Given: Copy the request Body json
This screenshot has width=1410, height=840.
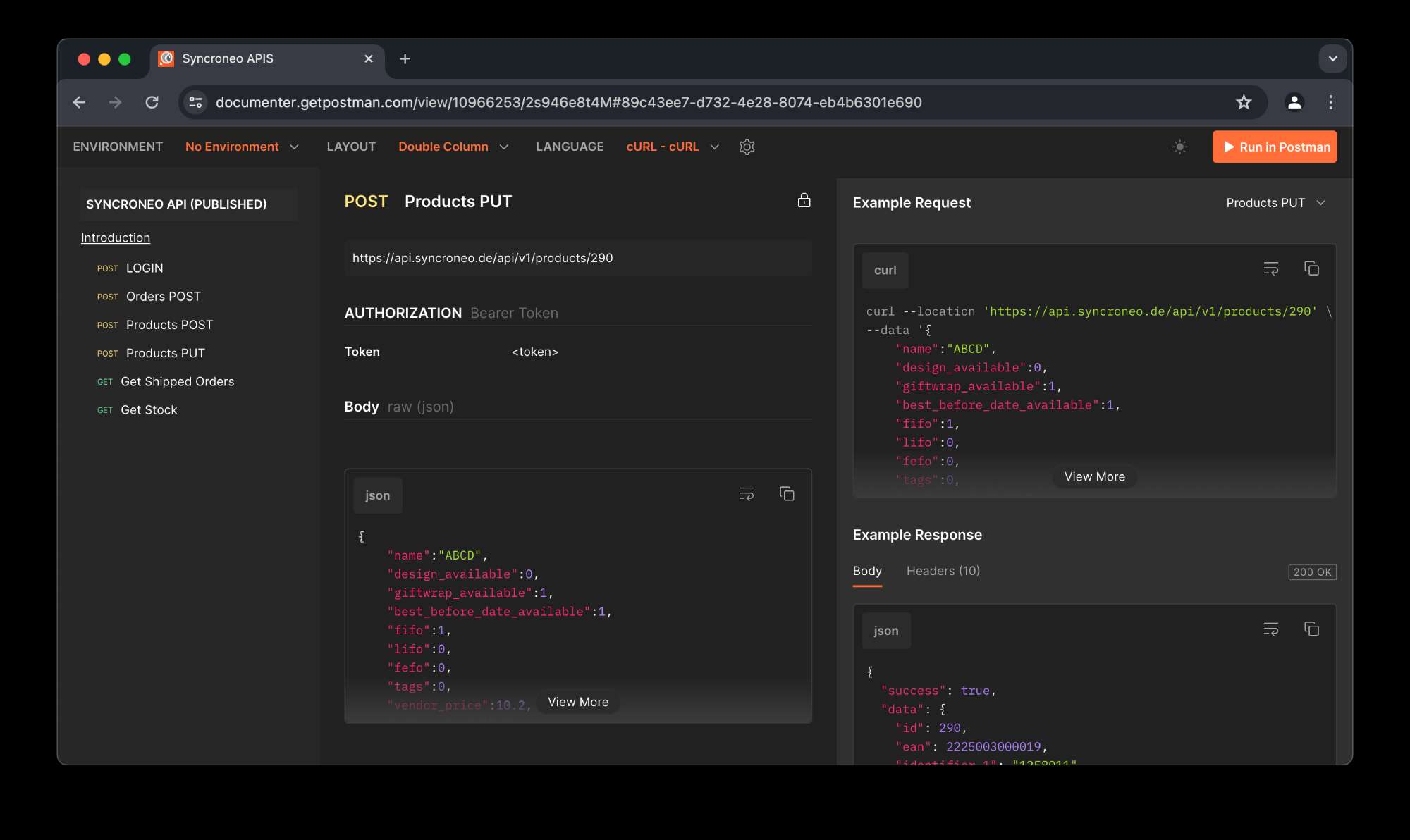Looking at the screenshot, I should (787, 494).
